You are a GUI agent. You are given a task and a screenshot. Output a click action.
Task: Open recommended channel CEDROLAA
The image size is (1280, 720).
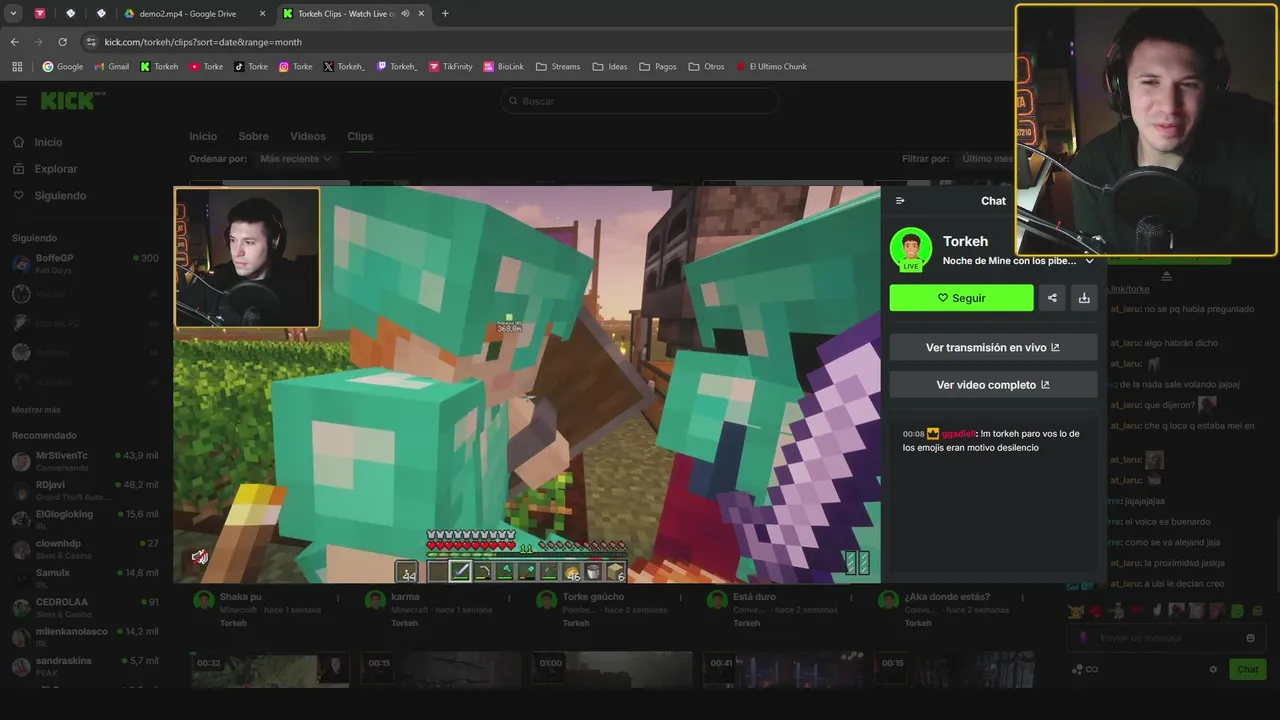point(84,607)
